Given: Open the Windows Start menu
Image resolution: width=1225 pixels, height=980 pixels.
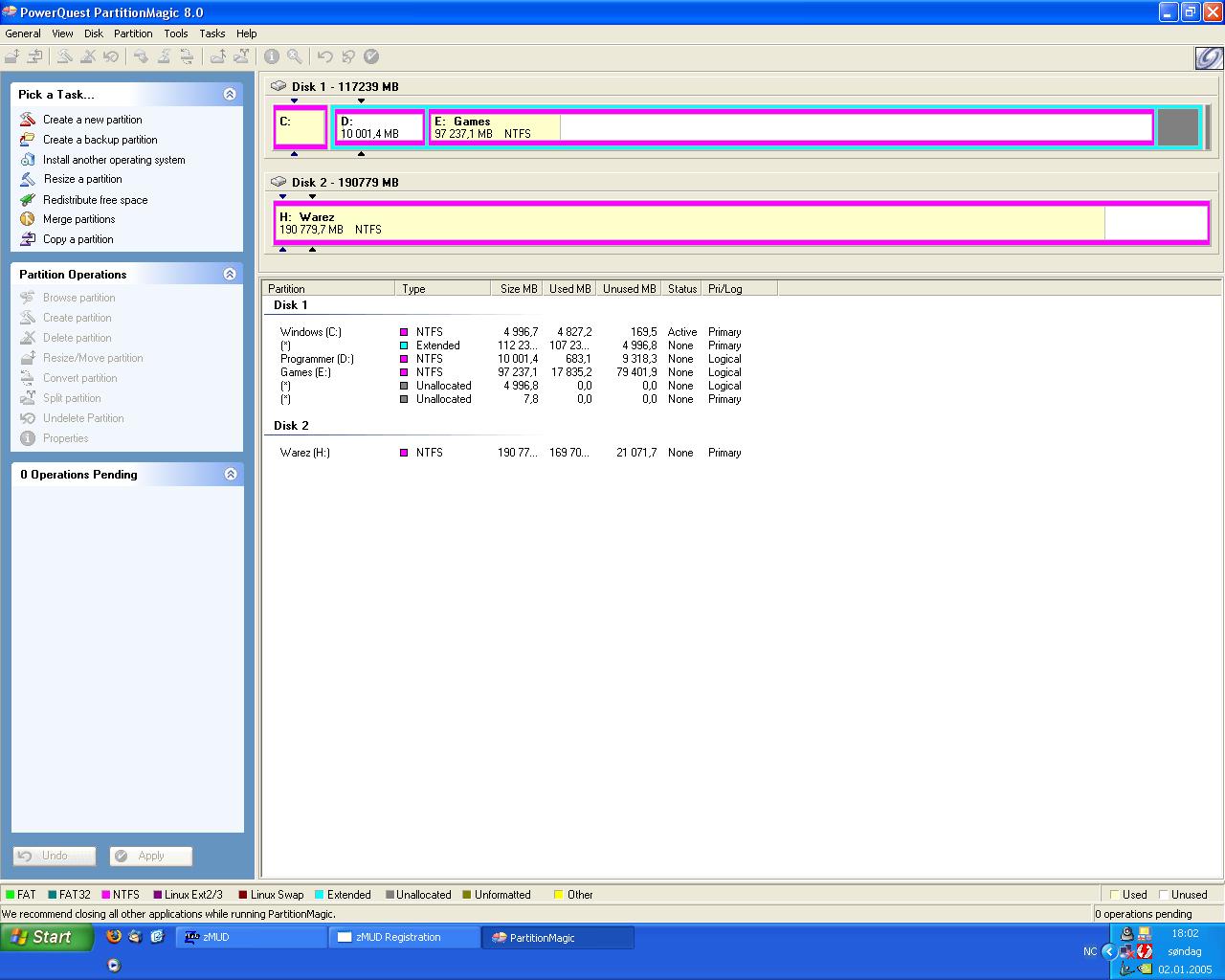Looking at the screenshot, I should tap(47, 937).
